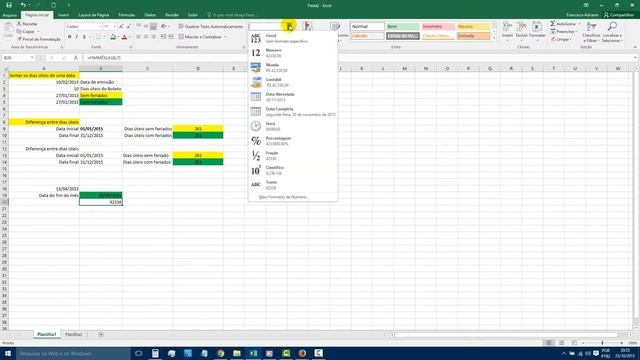Click the Copiar button
640x360 pixels.
coord(26,31)
